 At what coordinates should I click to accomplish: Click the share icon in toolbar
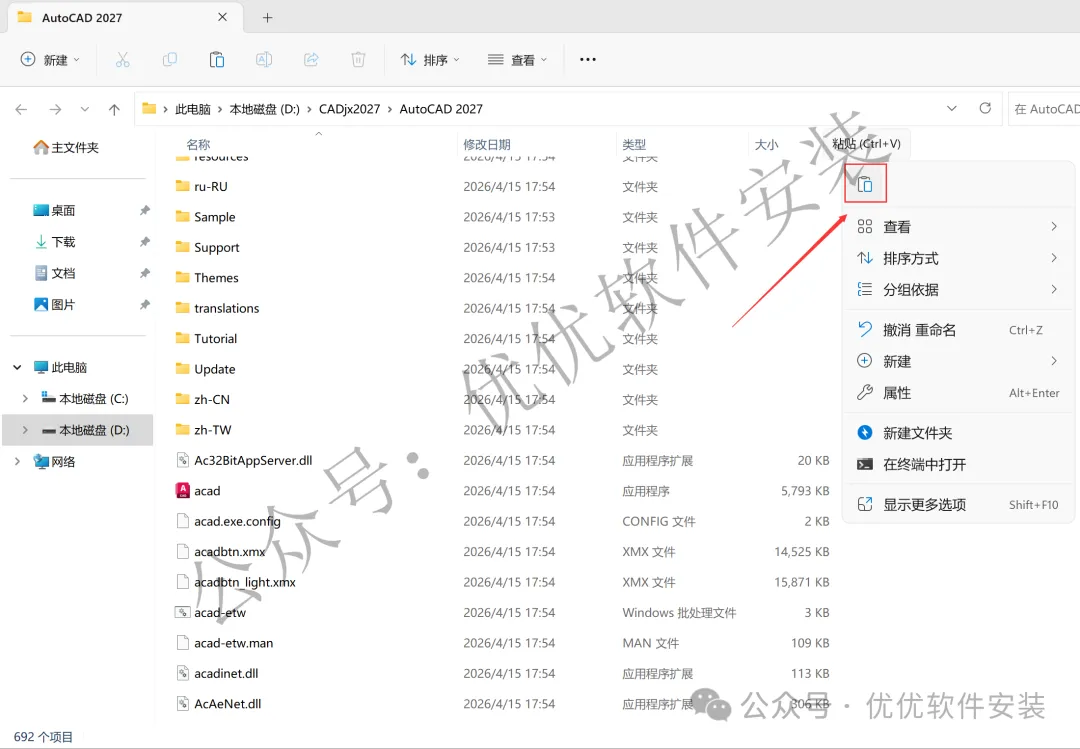click(x=311, y=60)
